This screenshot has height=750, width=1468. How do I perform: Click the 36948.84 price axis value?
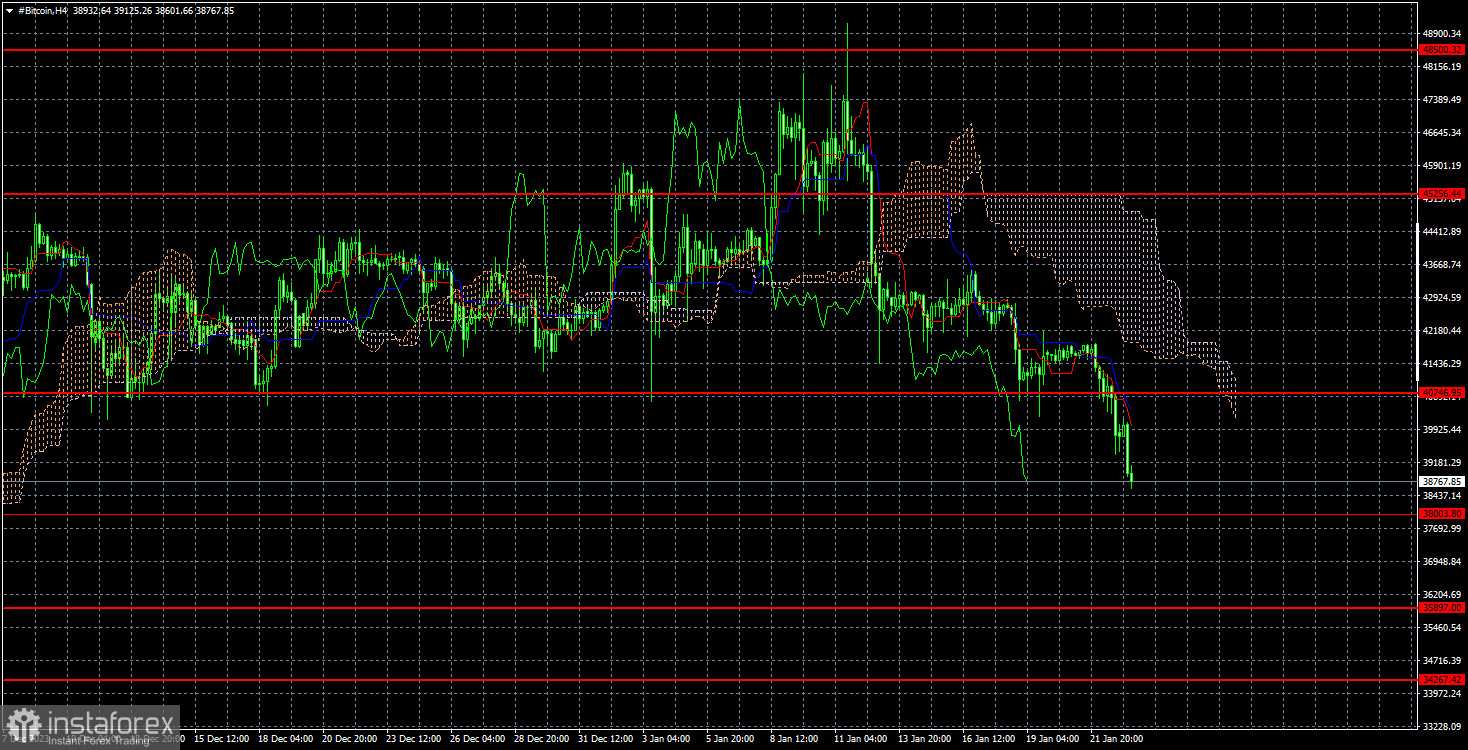coord(1442,562)
